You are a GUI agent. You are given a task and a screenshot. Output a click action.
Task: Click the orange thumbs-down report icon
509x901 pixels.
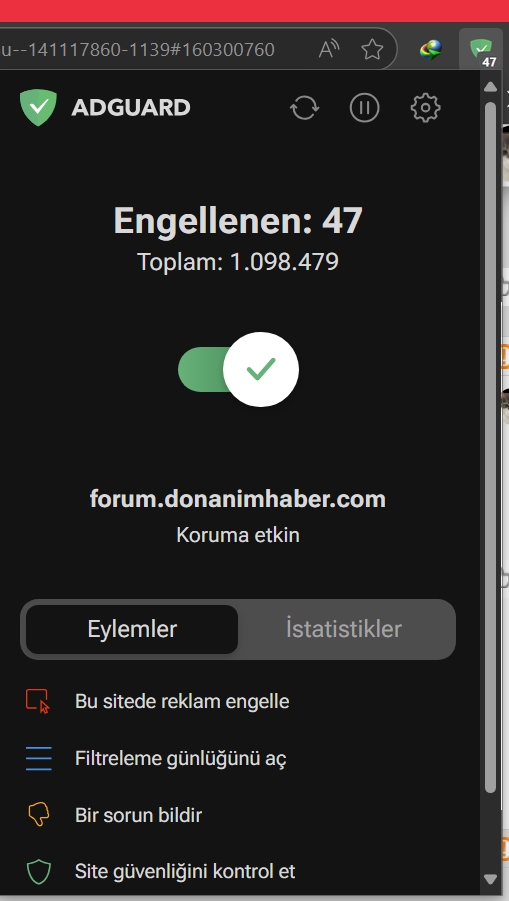38,815
